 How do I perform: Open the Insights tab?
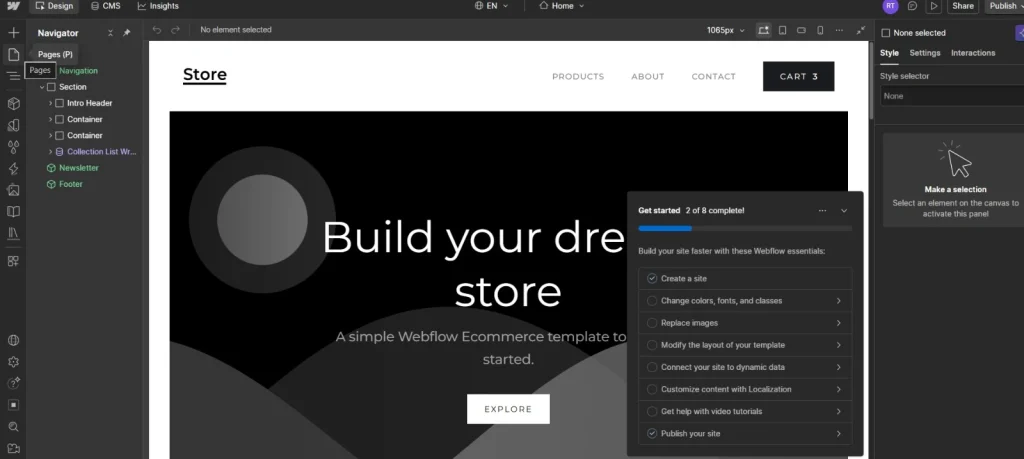pyautogui.click(x=157, y=6)
